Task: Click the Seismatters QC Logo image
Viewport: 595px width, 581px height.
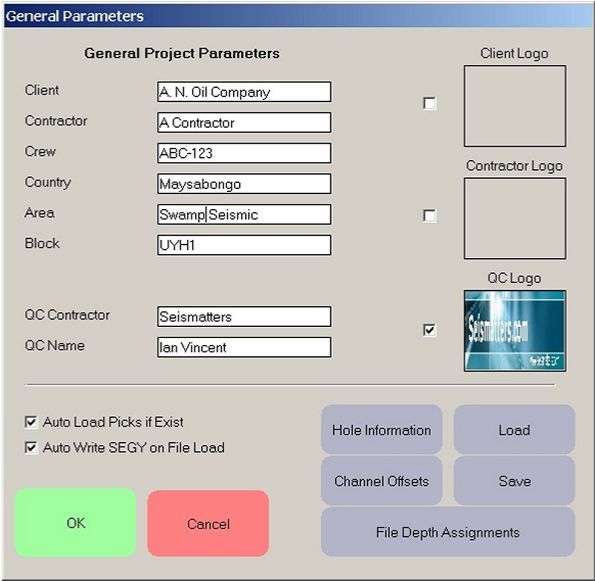Action: pos(515,331)
